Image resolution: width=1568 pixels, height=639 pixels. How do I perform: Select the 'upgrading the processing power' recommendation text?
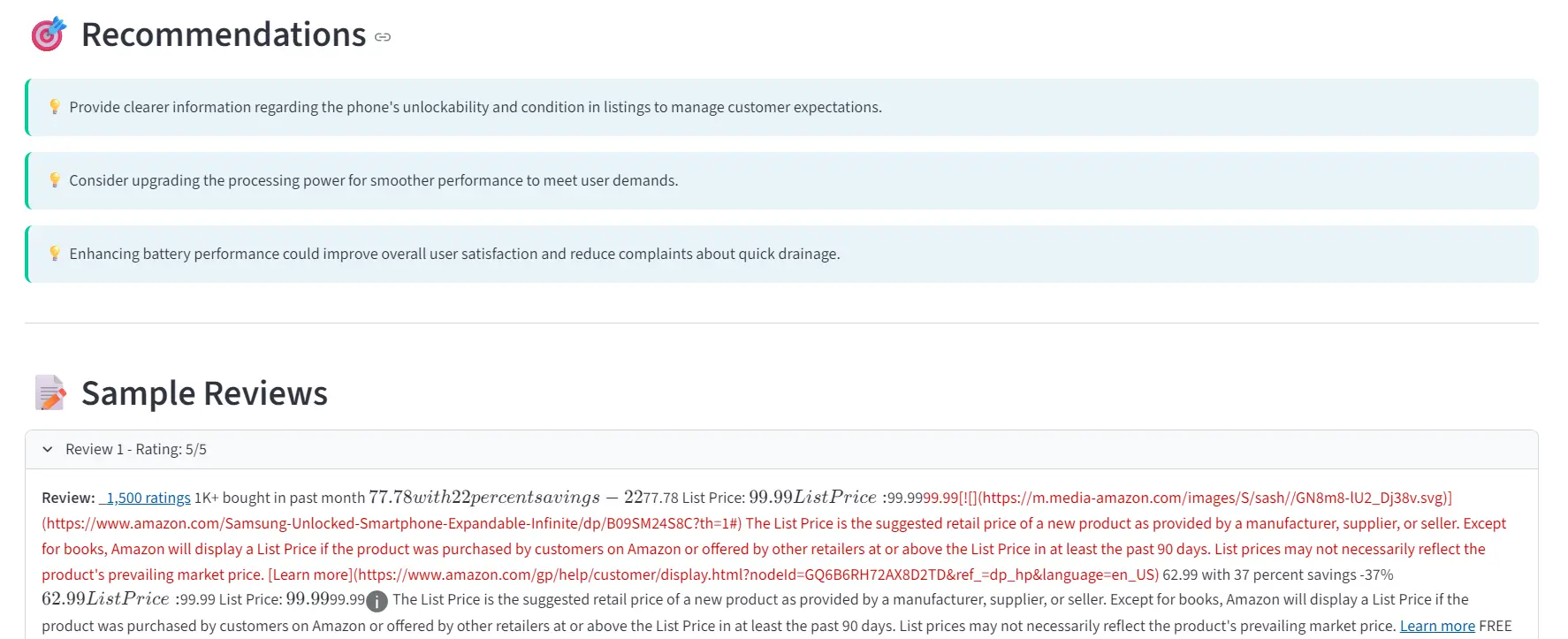click(374, 180)
